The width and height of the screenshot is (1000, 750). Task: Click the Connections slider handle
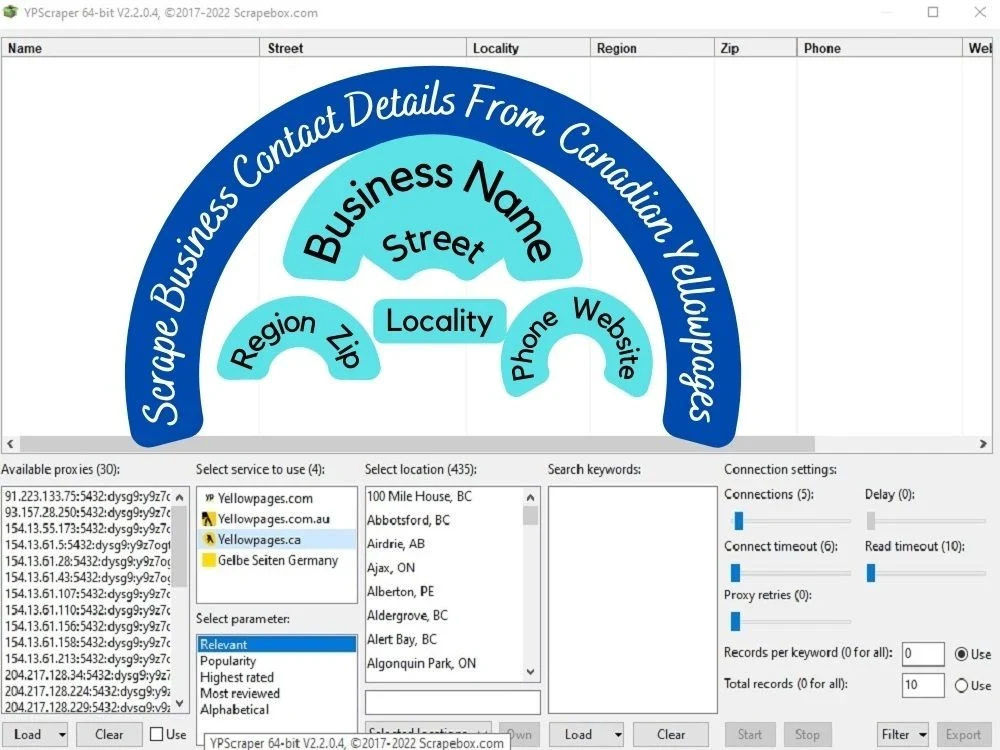coord(739,521)
